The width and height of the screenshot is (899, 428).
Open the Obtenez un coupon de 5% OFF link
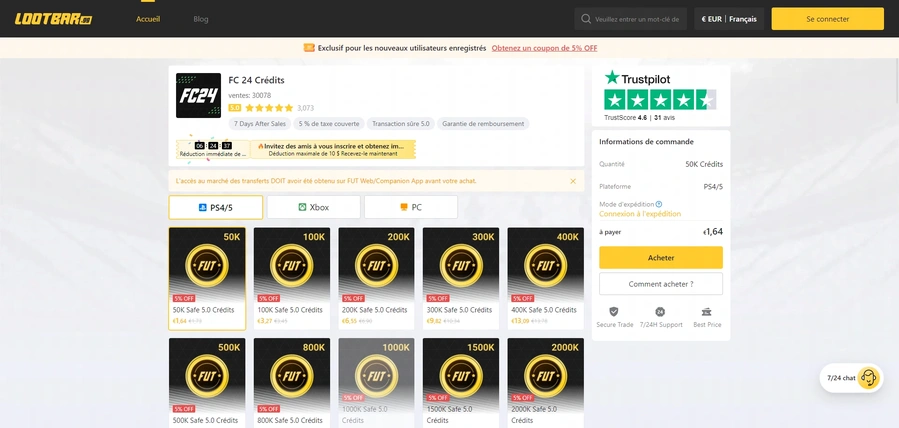click(544, 48)
